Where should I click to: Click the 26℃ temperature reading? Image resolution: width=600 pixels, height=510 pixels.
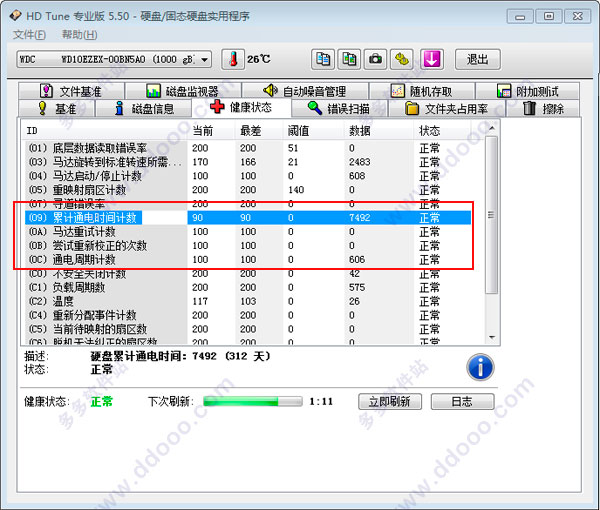point(259,59)
